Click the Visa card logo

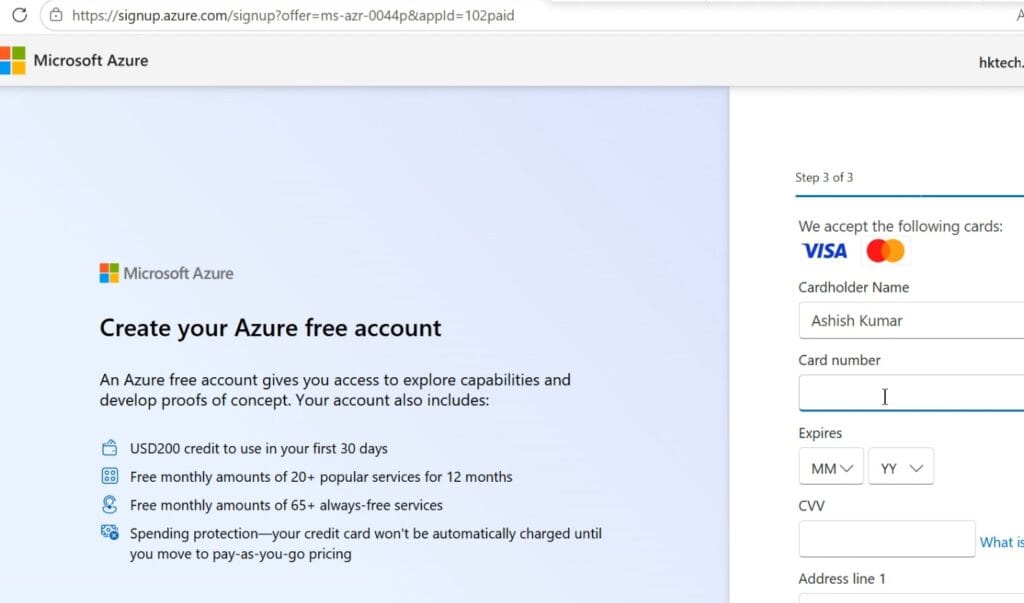tap(824, 251)
